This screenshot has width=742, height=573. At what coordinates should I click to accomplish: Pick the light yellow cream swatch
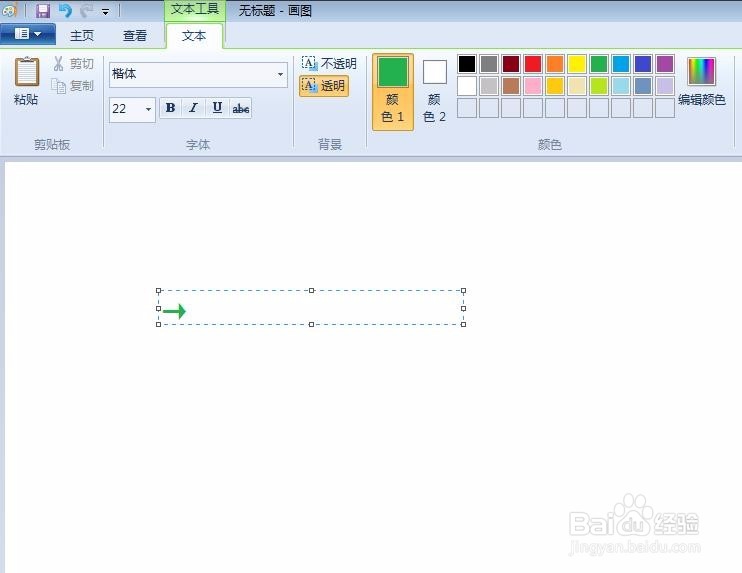coord(577,86)
